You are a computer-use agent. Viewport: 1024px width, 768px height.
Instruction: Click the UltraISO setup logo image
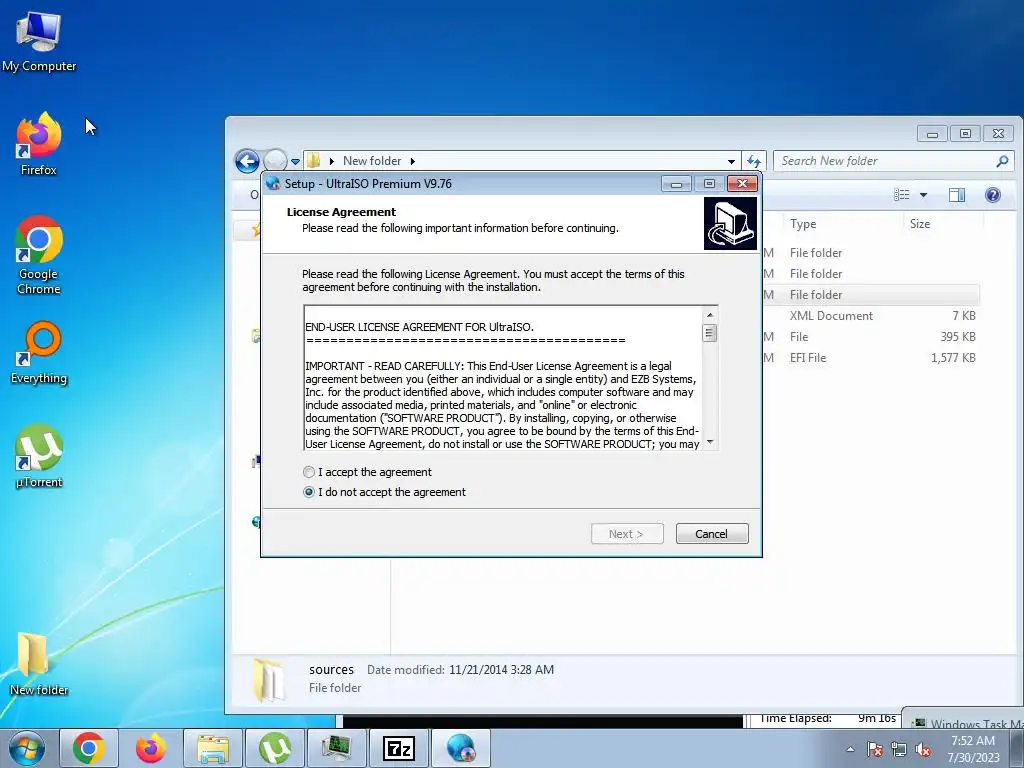pos(730,224)
